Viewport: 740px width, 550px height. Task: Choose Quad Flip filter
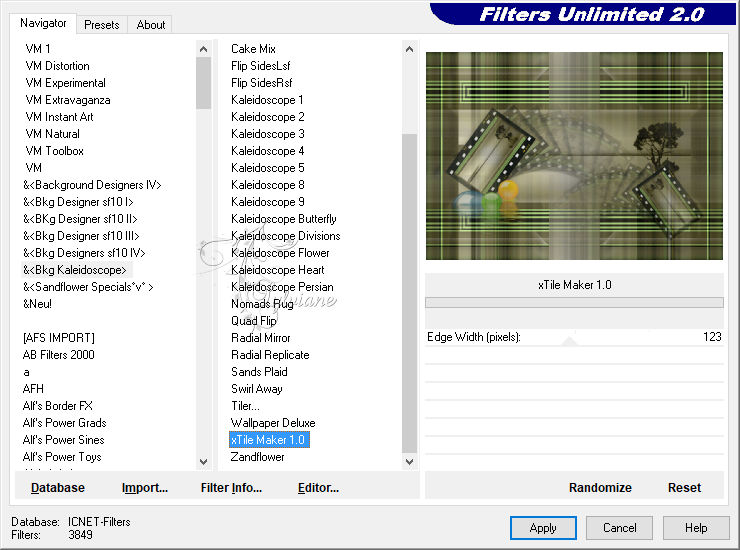tap(253, 321)
